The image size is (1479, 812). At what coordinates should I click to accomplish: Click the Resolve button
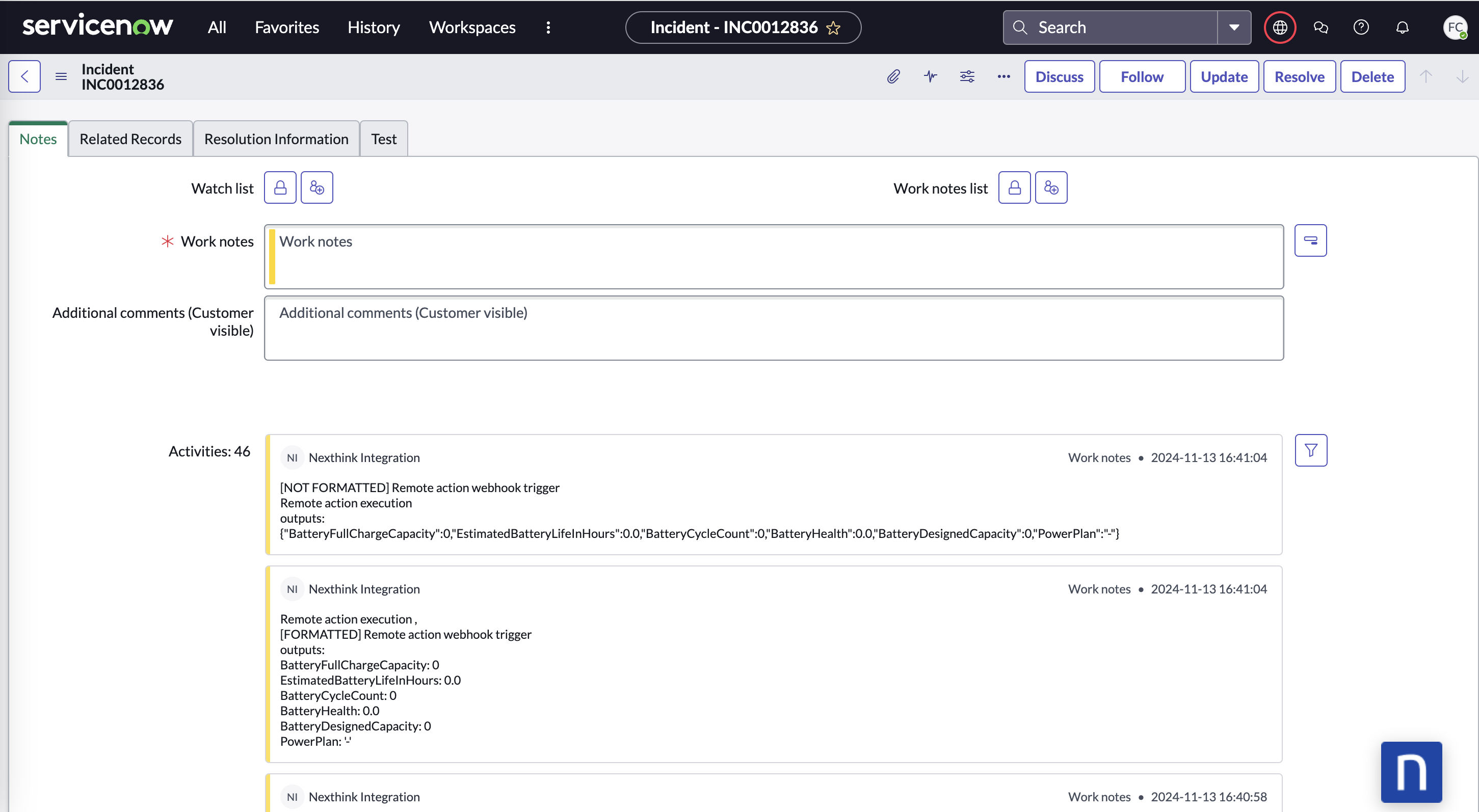(1299, 76)
